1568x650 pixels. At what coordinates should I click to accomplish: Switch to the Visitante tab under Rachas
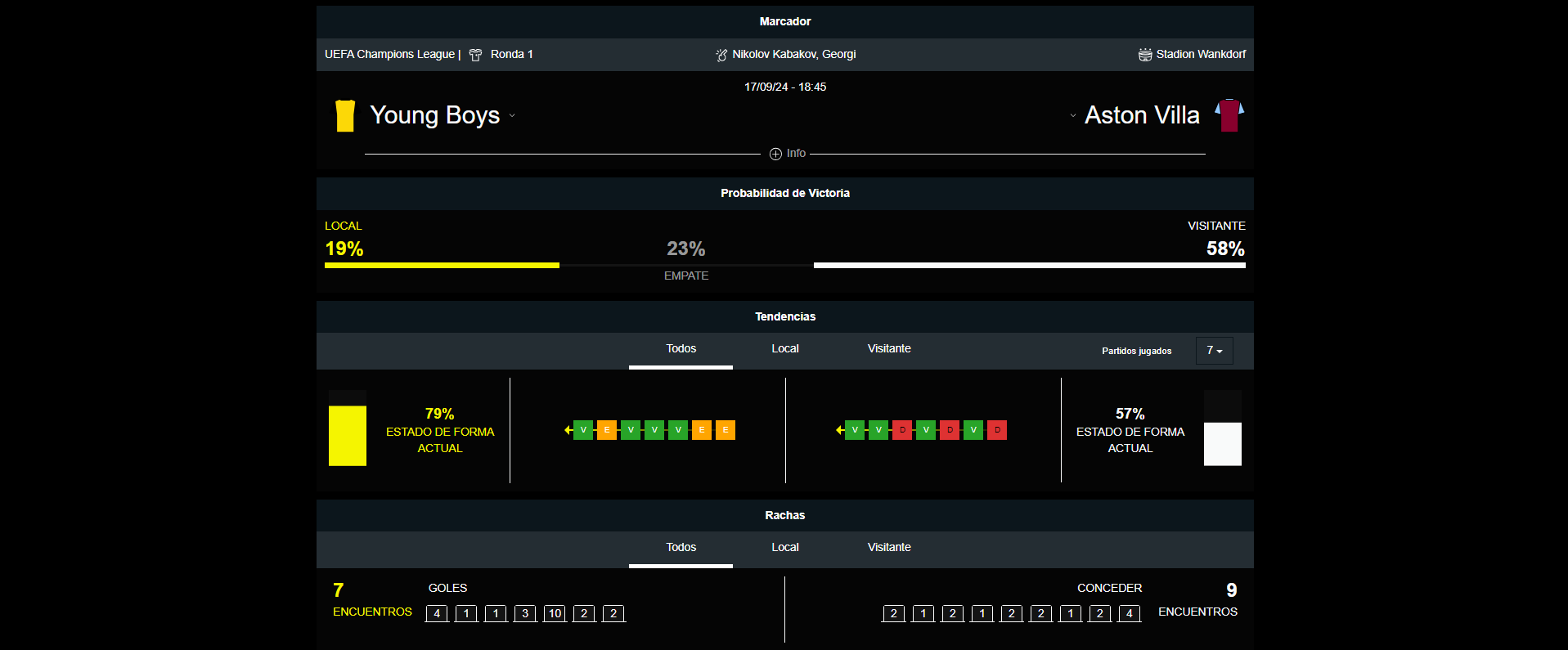point(888,548)
